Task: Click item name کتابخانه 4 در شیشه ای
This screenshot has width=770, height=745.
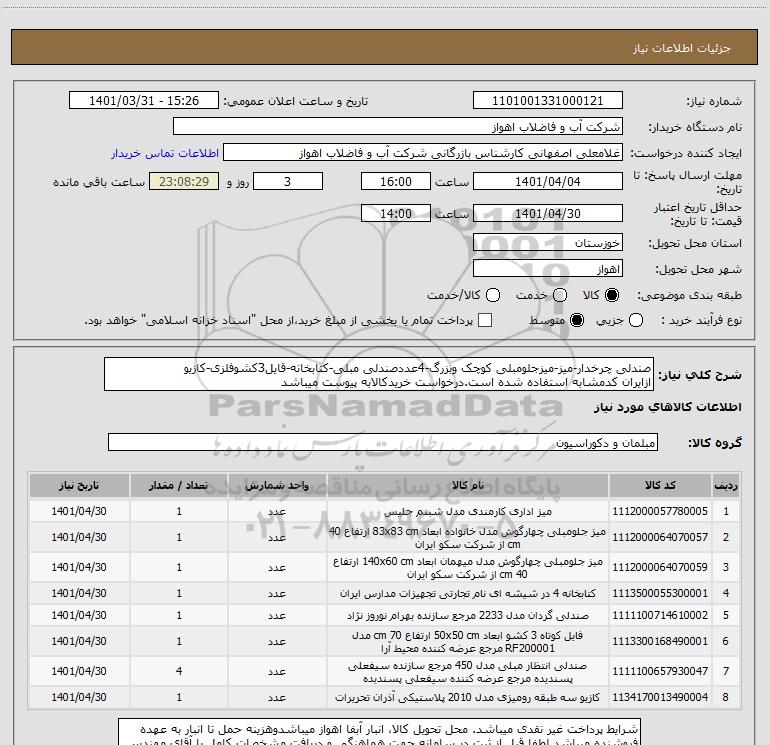Action: pyautogui.click(x=468, y=593)
